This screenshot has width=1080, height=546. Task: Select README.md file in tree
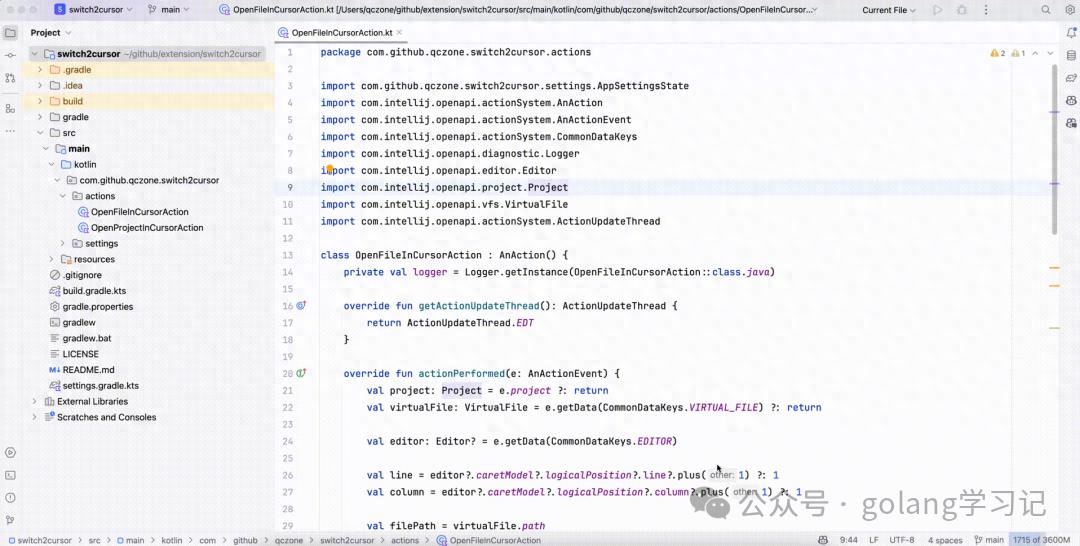tap(88, 370)
